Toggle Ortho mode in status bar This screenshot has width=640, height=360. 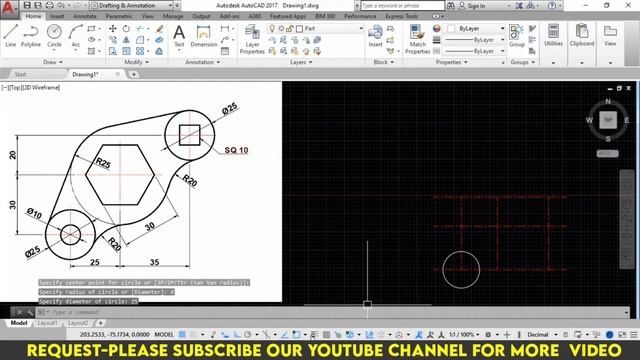237,334
